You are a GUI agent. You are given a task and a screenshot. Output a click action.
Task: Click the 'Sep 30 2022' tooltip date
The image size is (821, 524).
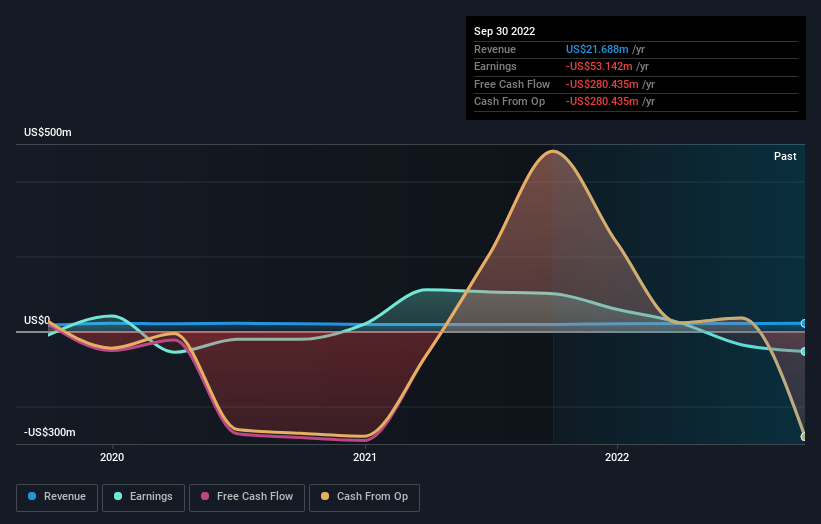click(504, 31)
